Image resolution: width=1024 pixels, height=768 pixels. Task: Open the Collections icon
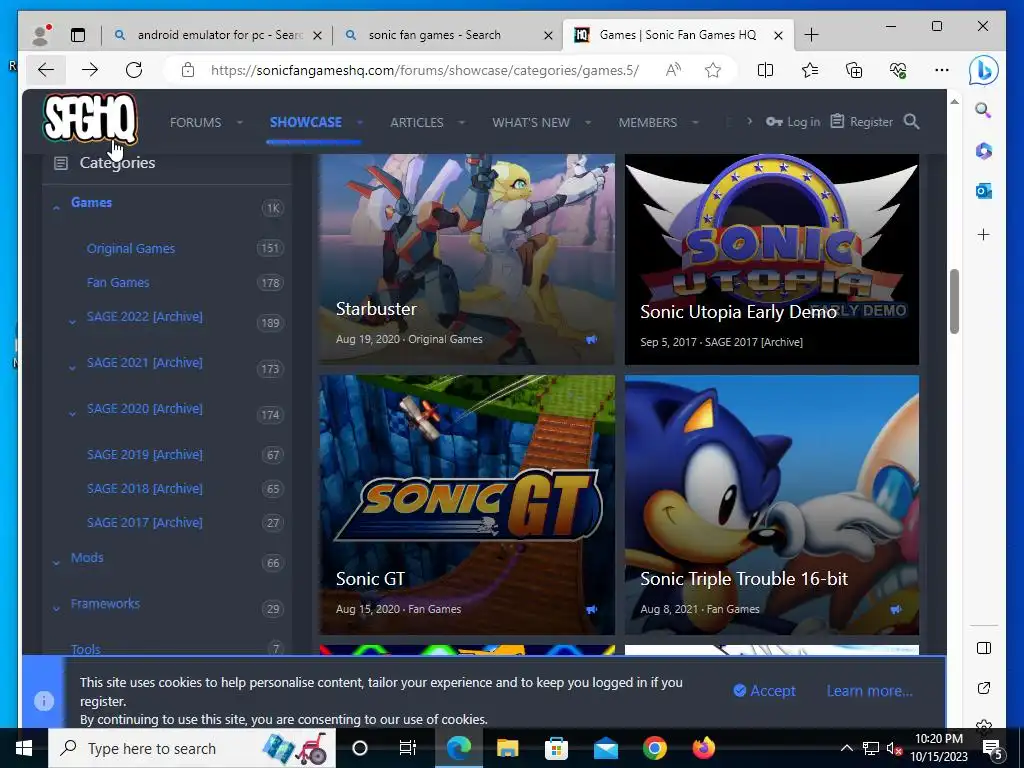[854, 70]
